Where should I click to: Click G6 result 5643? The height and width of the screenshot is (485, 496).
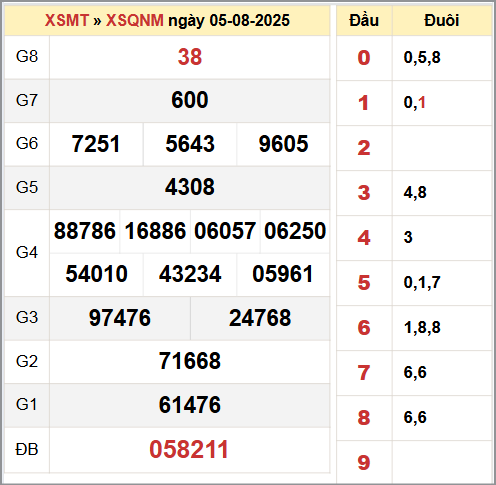190,144
